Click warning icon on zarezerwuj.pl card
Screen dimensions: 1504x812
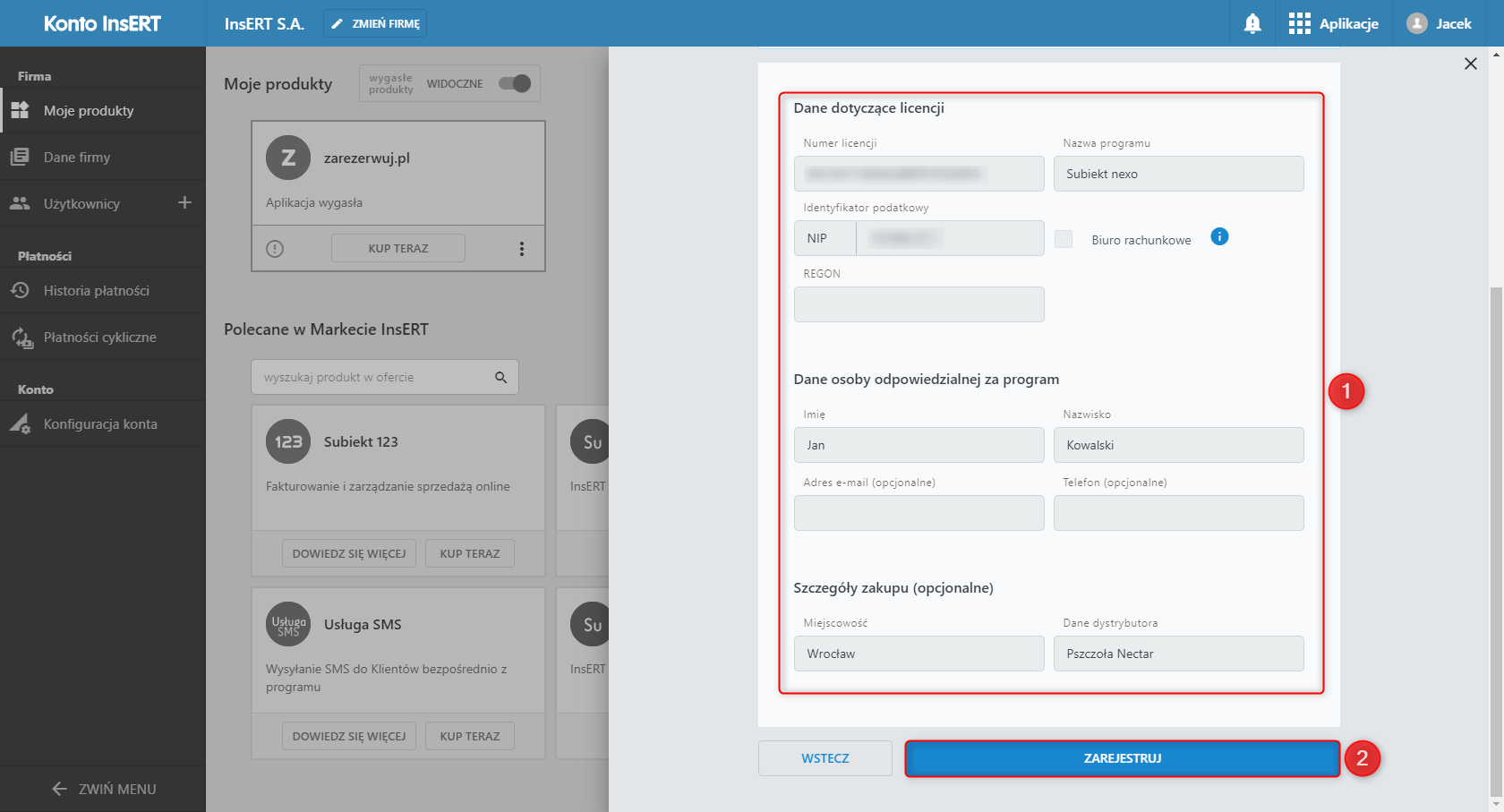[275, 249]
